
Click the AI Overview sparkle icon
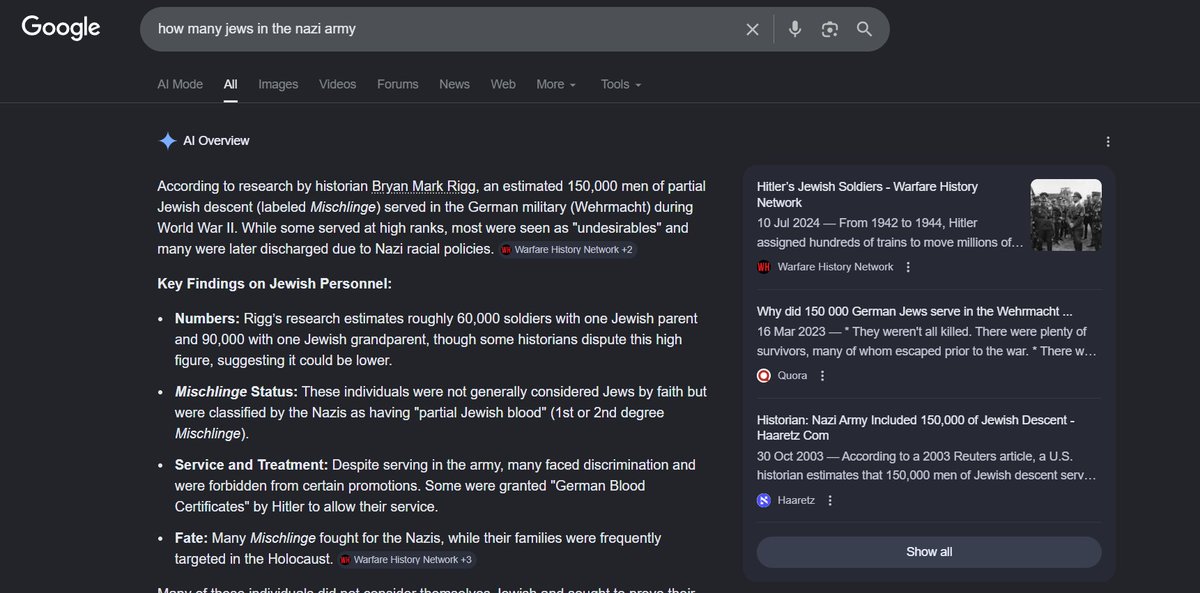167,141
